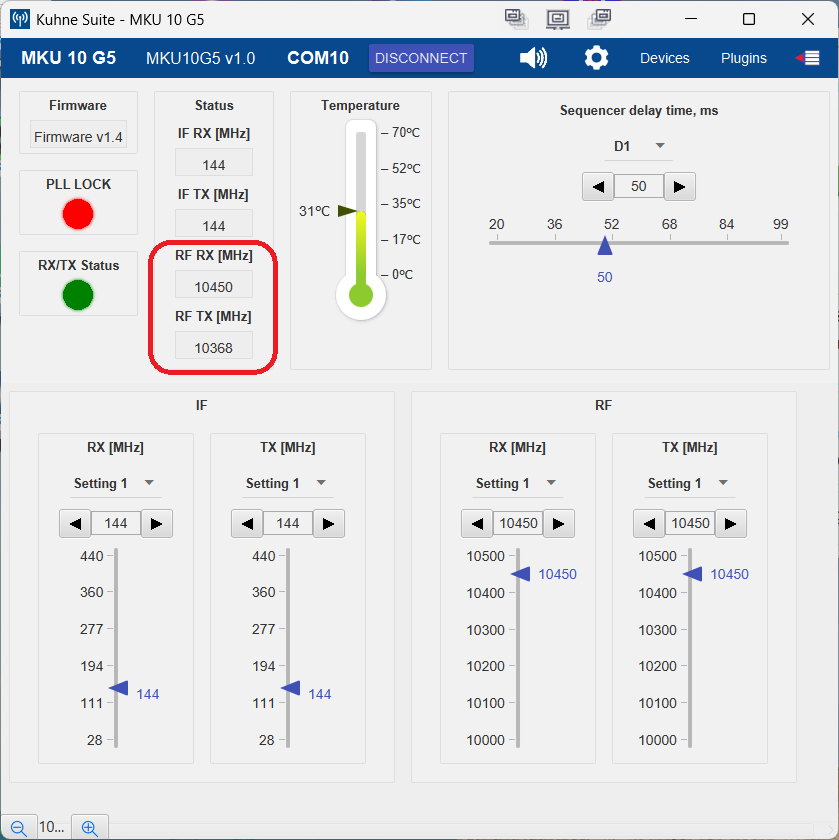This screenshot has width=839, height=840.
Task: Click the 31°C temperature pointer
Action: point(347,211)
